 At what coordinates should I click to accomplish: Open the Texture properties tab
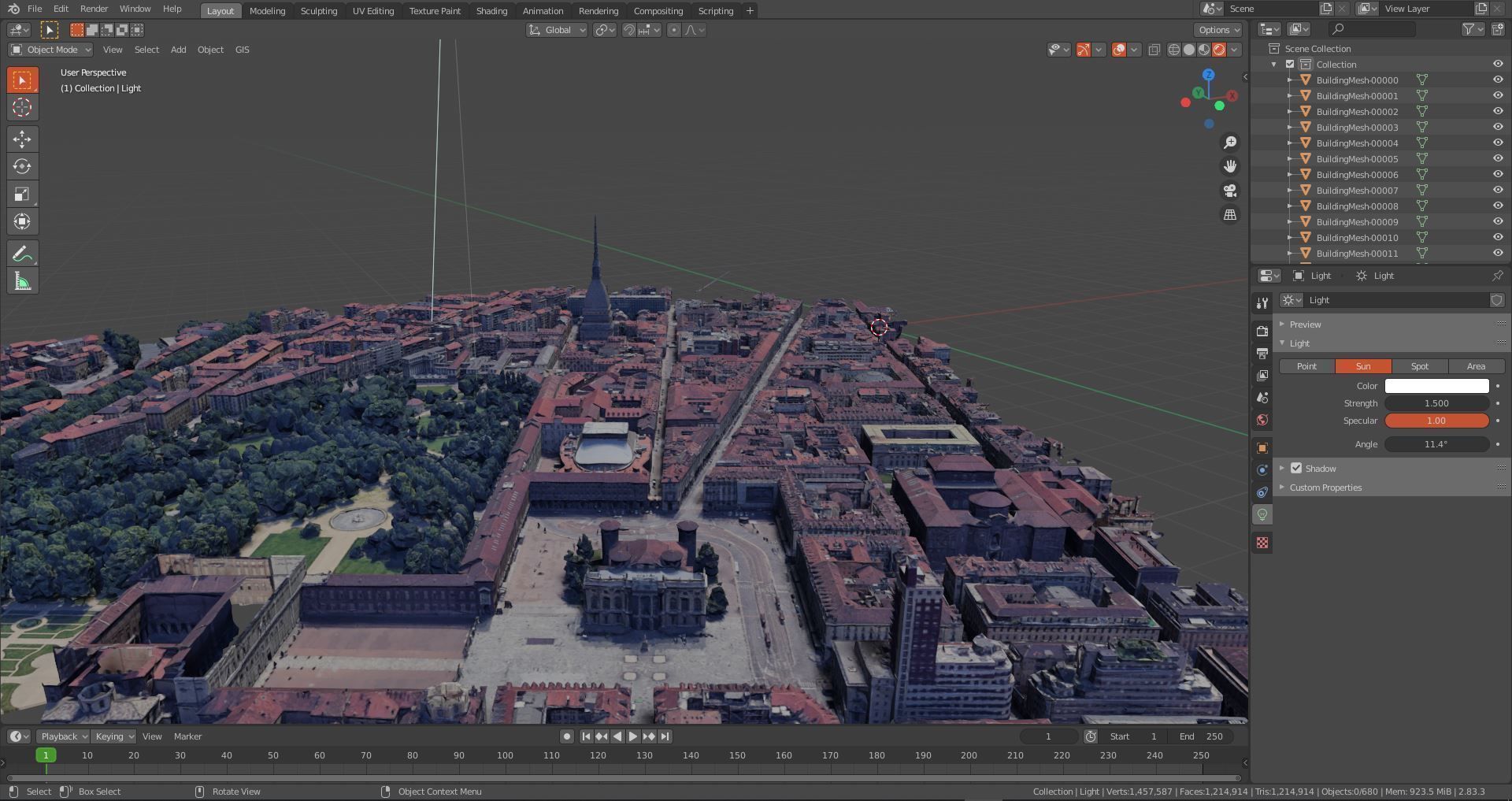(x=1262, y=543)
